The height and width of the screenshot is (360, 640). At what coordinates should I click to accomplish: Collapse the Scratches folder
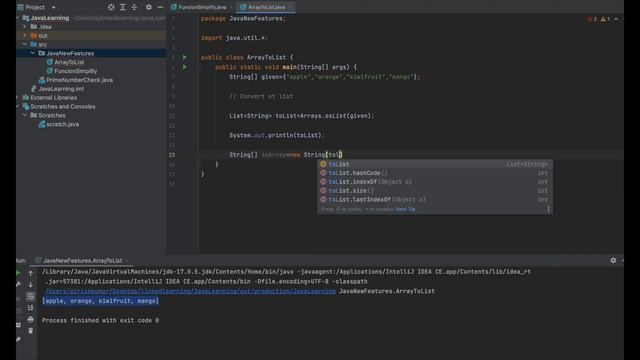(24, 116)
